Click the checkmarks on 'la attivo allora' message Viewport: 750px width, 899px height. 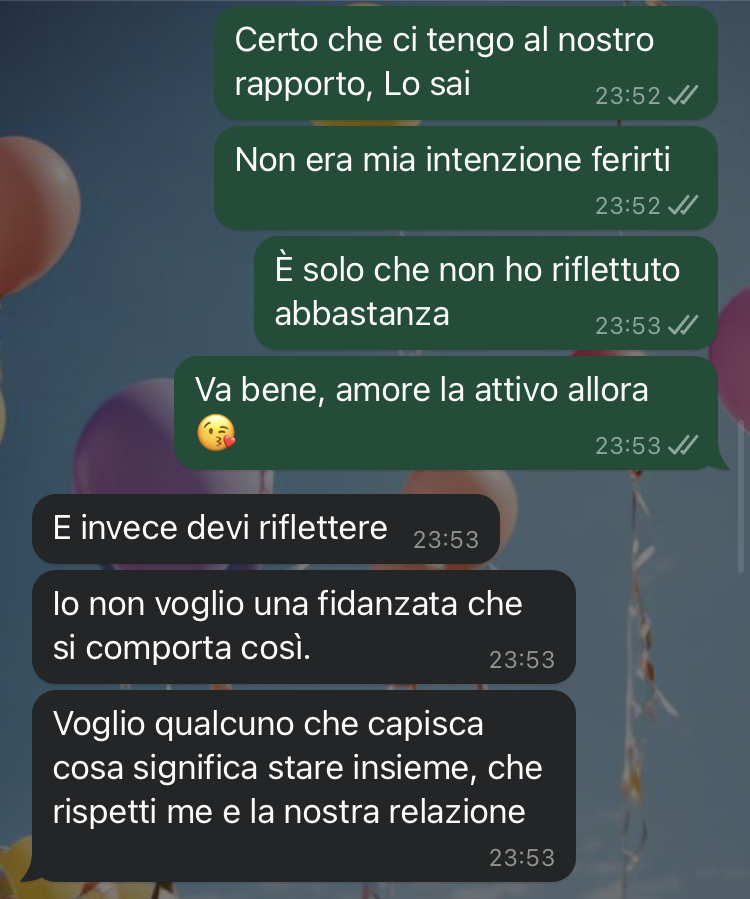point(683,445)
